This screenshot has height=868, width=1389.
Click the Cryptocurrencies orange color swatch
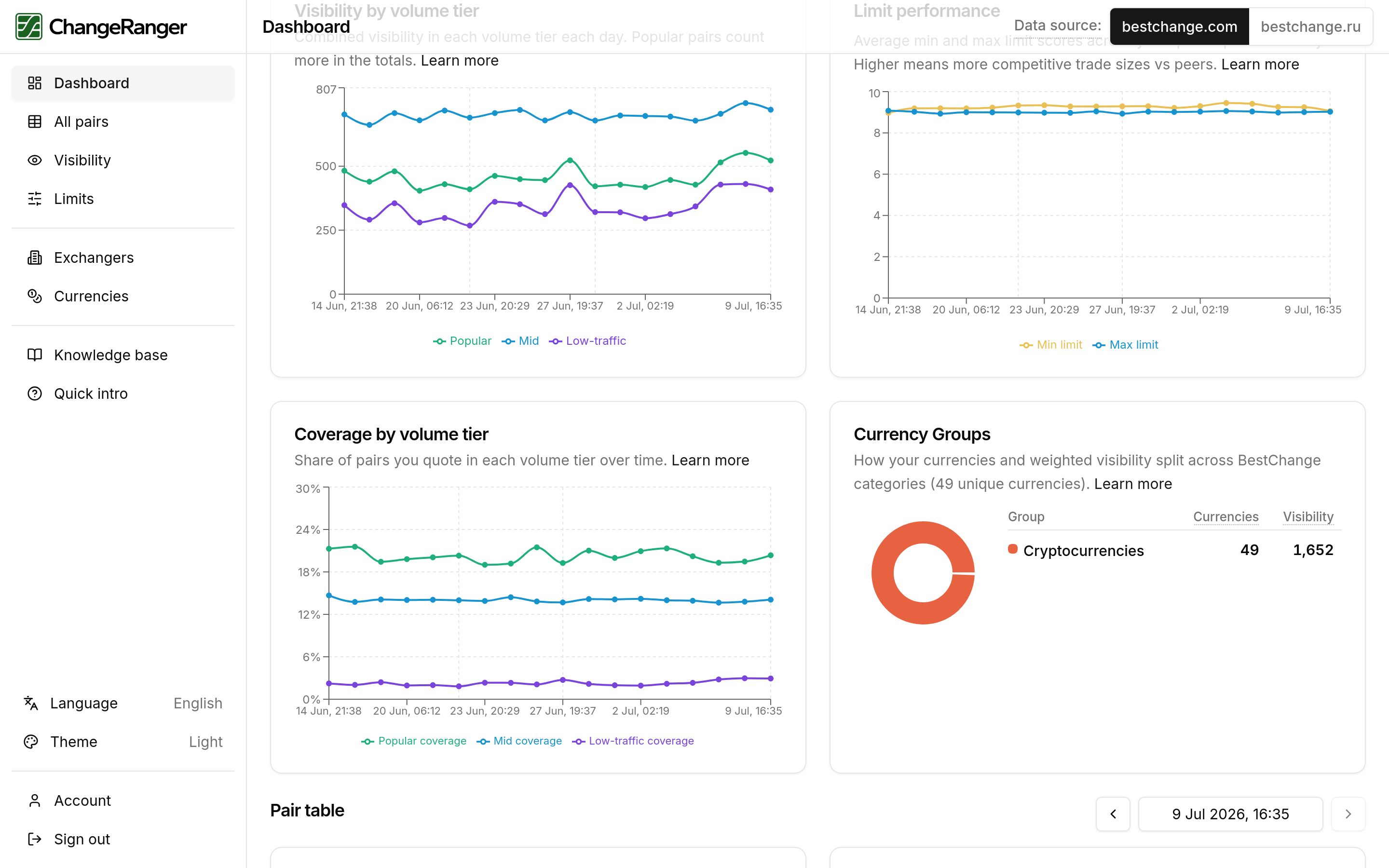click(1012, 549)
